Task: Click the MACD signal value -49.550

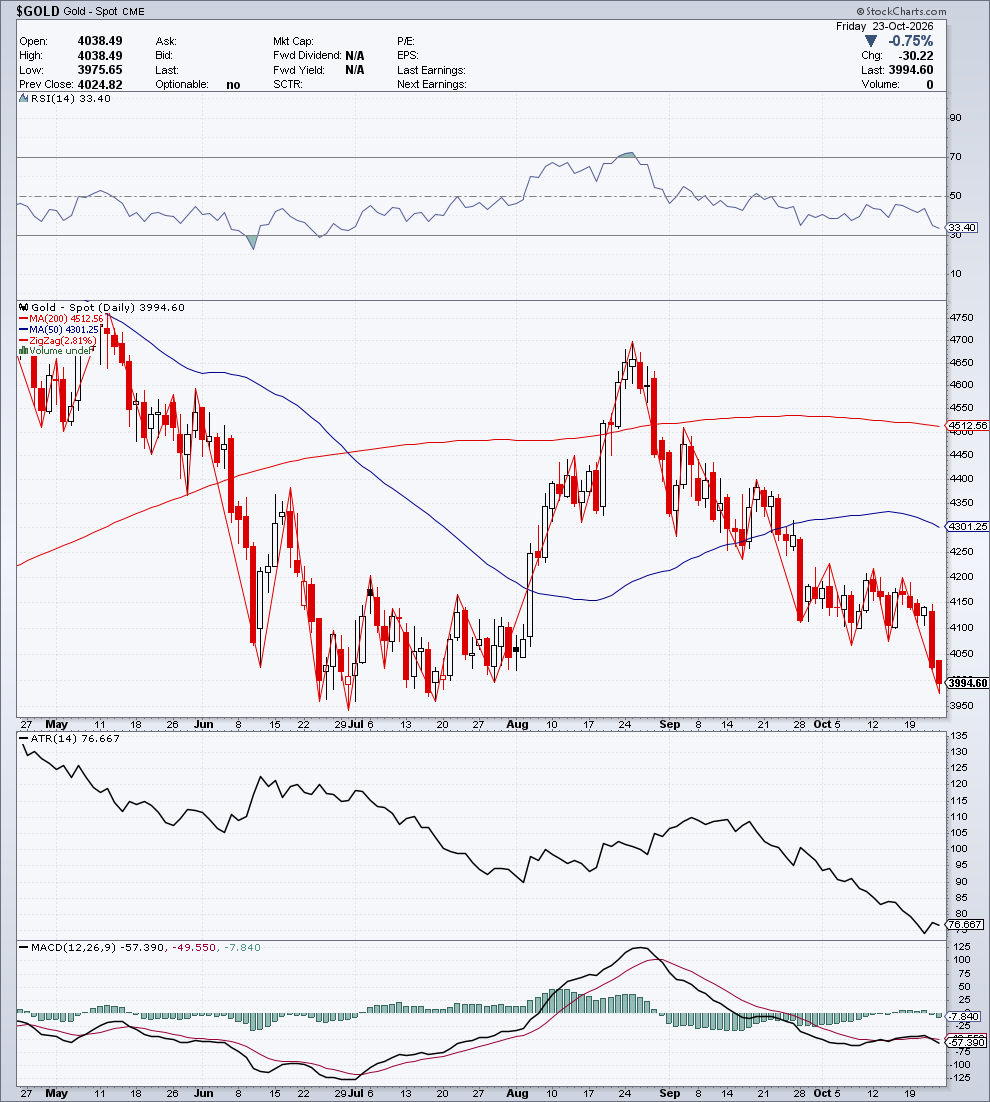Action: (x=195, y=948)
